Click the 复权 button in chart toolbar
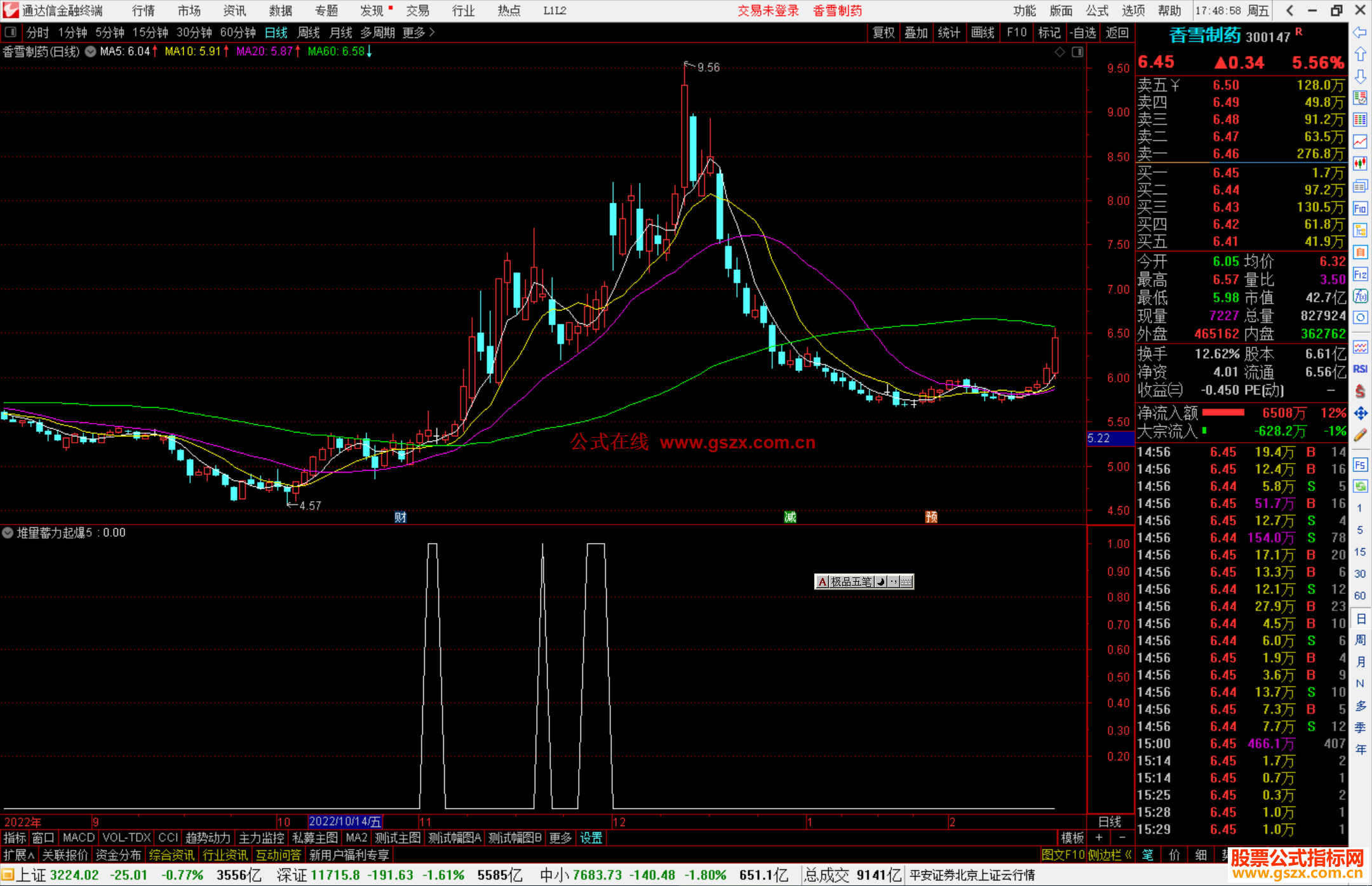1372x886 pixels. click(883, 32)
